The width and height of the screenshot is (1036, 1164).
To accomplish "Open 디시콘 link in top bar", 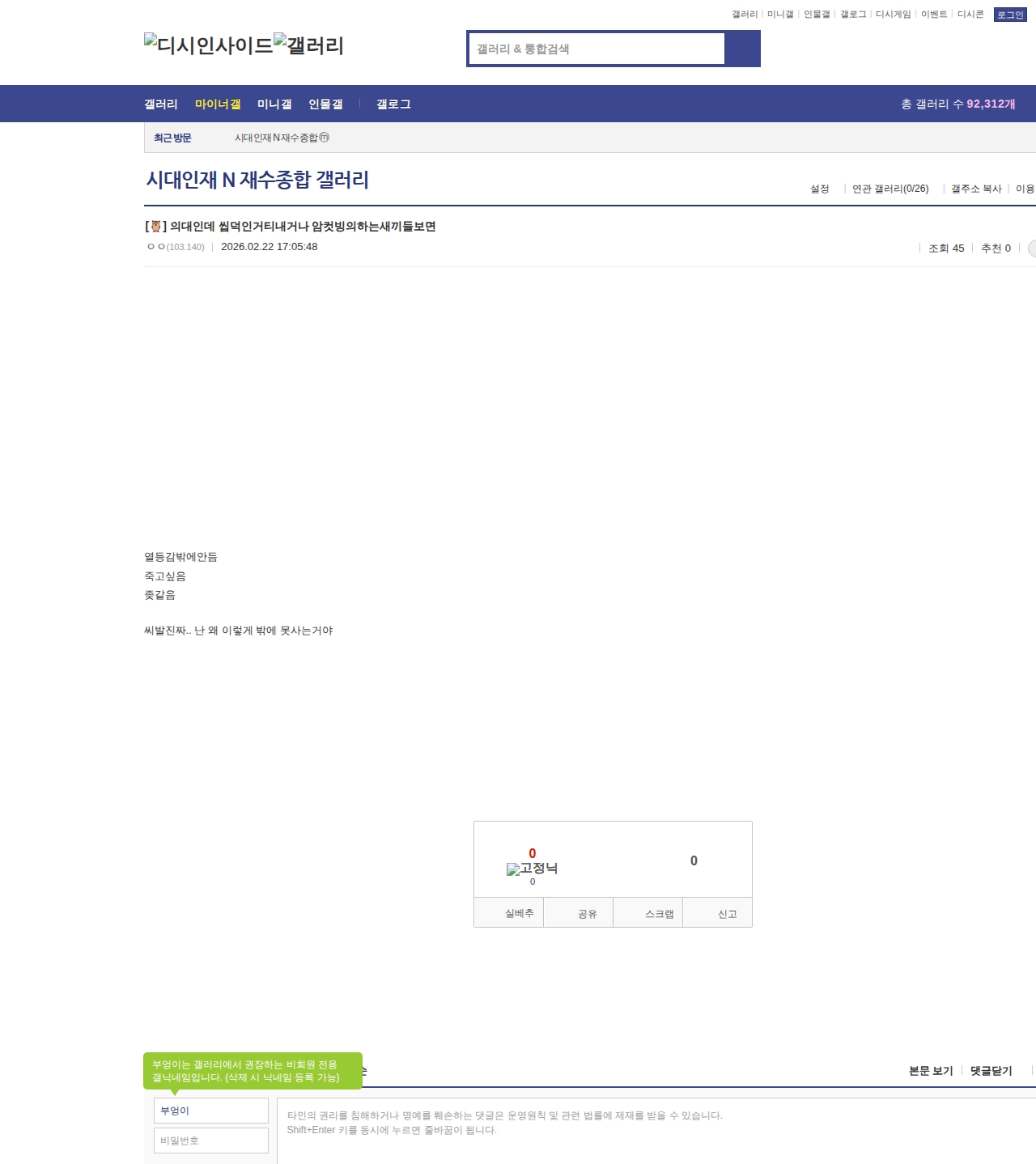I will pyautogui.click(x=970, y=15).
